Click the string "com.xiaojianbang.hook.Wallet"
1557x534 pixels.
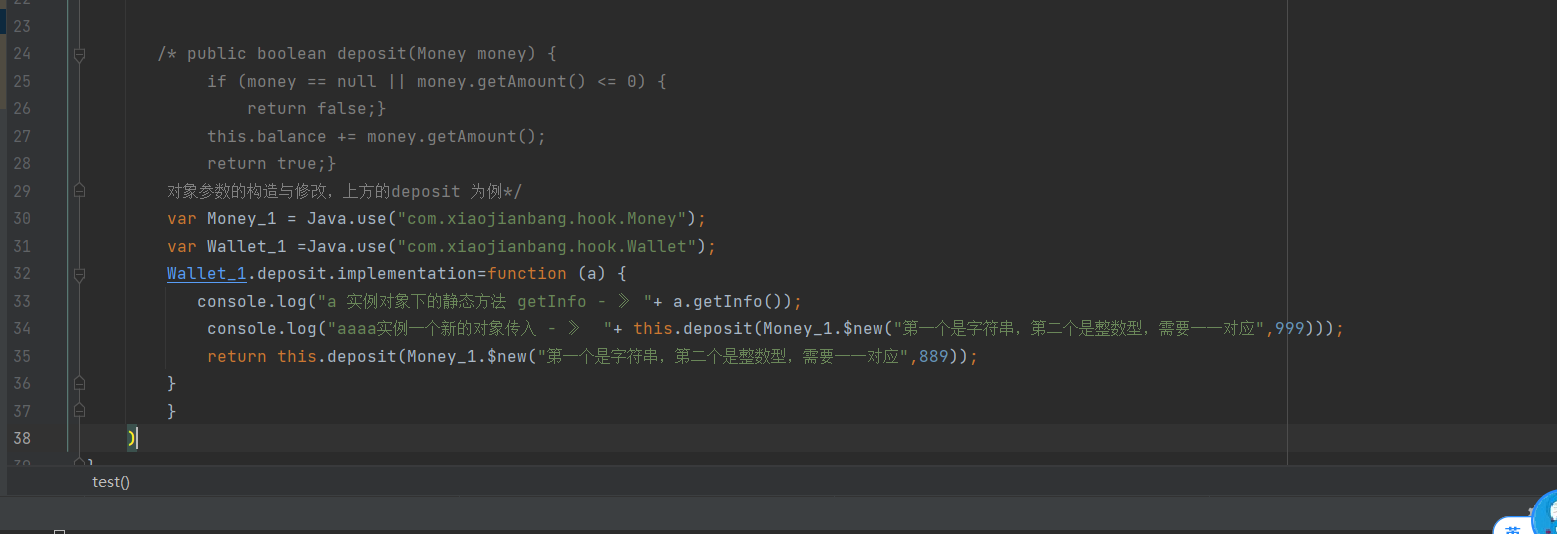[546, 246]
